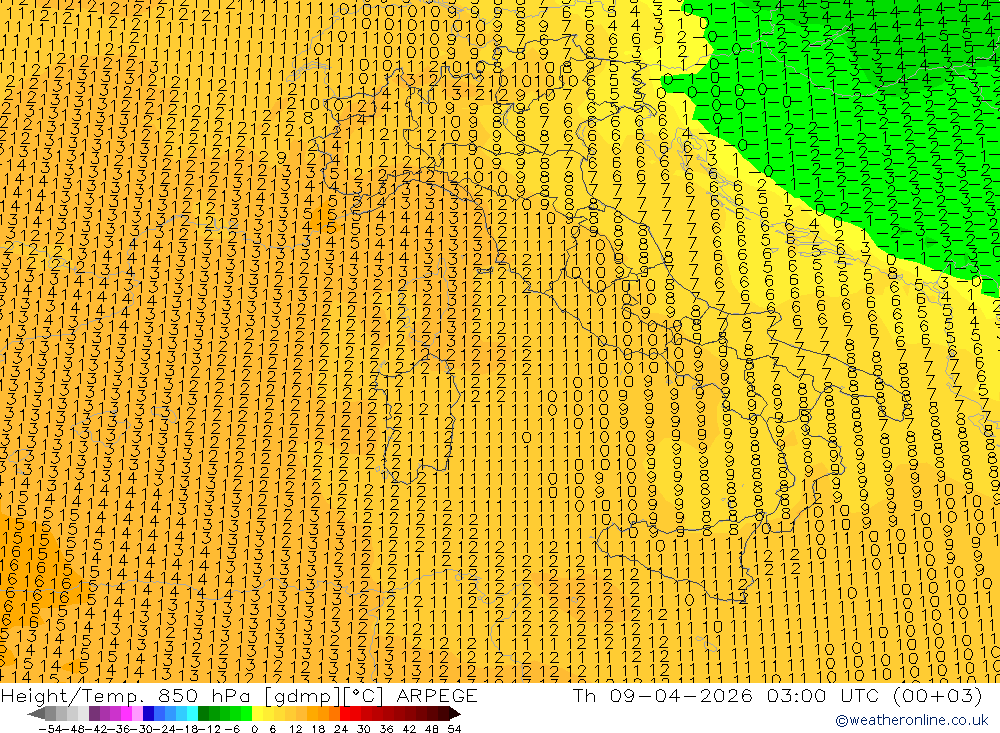This screenshot has height=733, width=1000.
Task: Click the '30' legend scale value
Action: coord(364,729)
